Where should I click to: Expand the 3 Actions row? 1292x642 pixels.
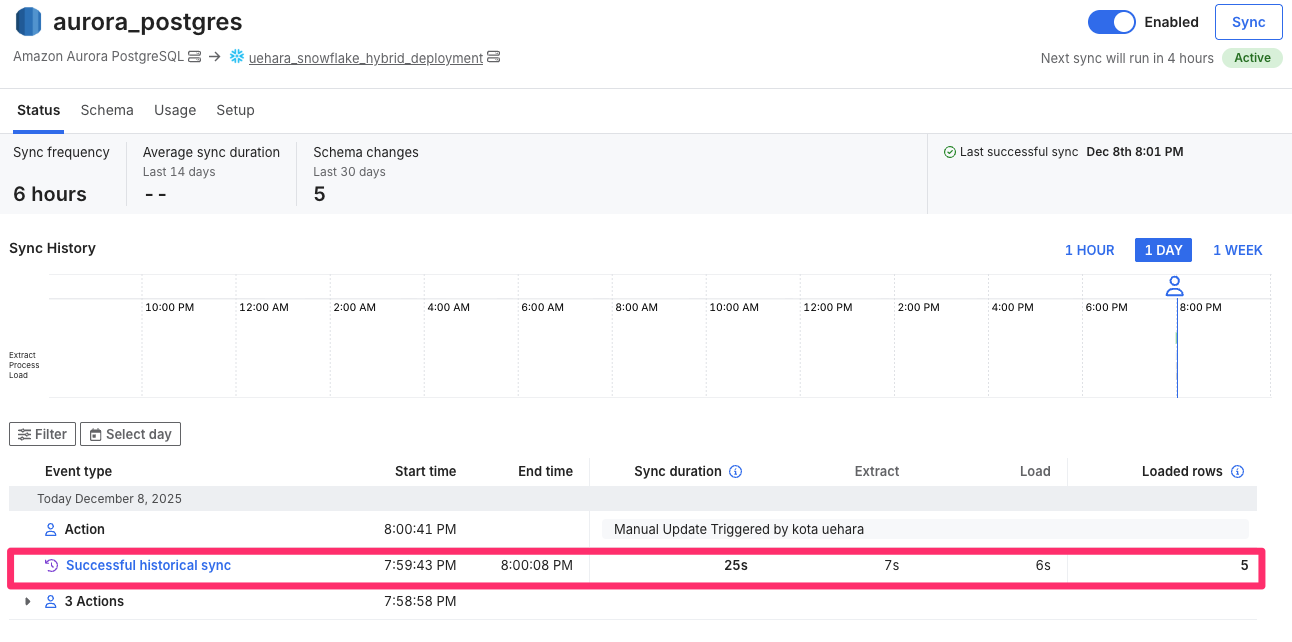click(x=28, y=602)
